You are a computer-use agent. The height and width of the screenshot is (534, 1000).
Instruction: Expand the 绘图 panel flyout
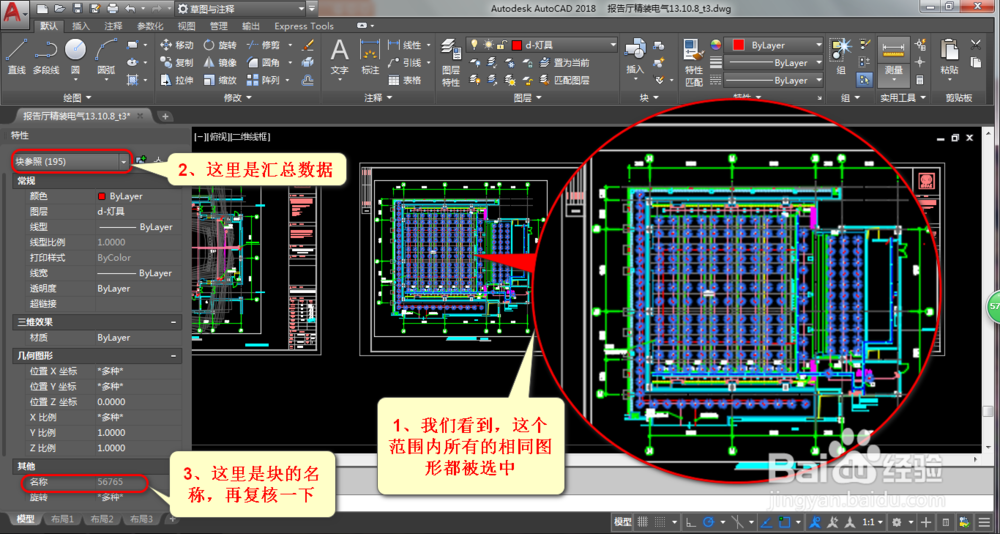[x=78, y=98]
